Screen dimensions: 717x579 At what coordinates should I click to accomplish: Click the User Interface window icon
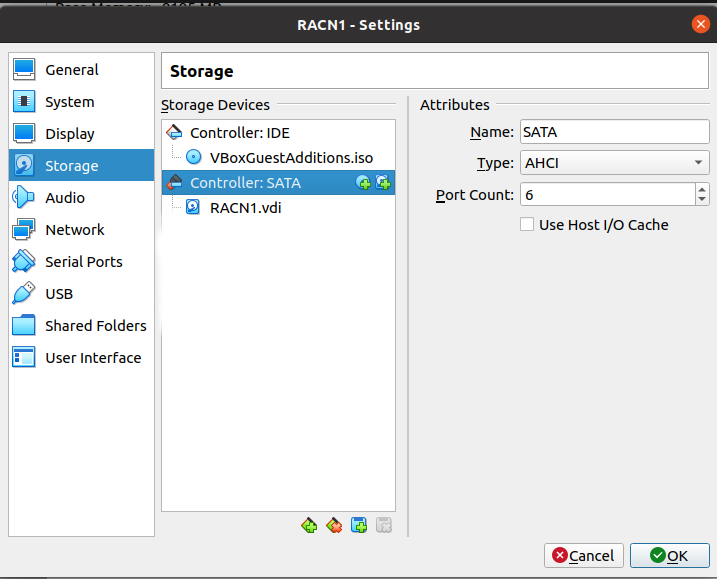tap(24, 358)
